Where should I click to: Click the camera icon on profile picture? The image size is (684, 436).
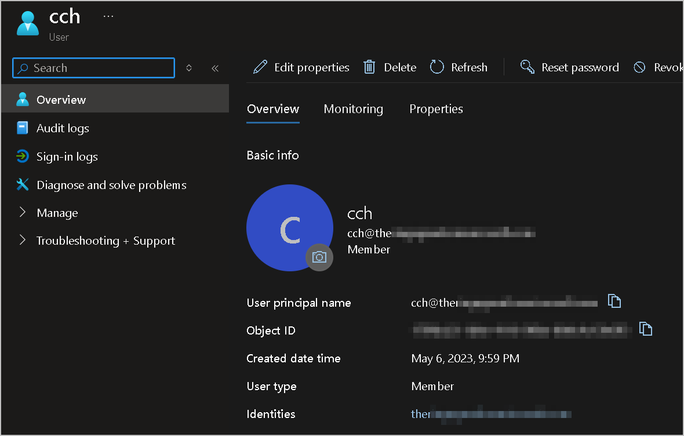point(319,257)
